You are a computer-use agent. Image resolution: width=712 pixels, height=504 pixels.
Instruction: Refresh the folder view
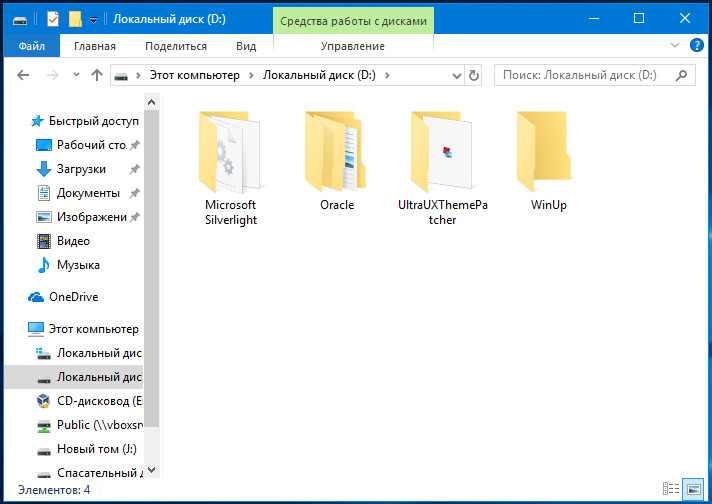click(x=474, y=75)
